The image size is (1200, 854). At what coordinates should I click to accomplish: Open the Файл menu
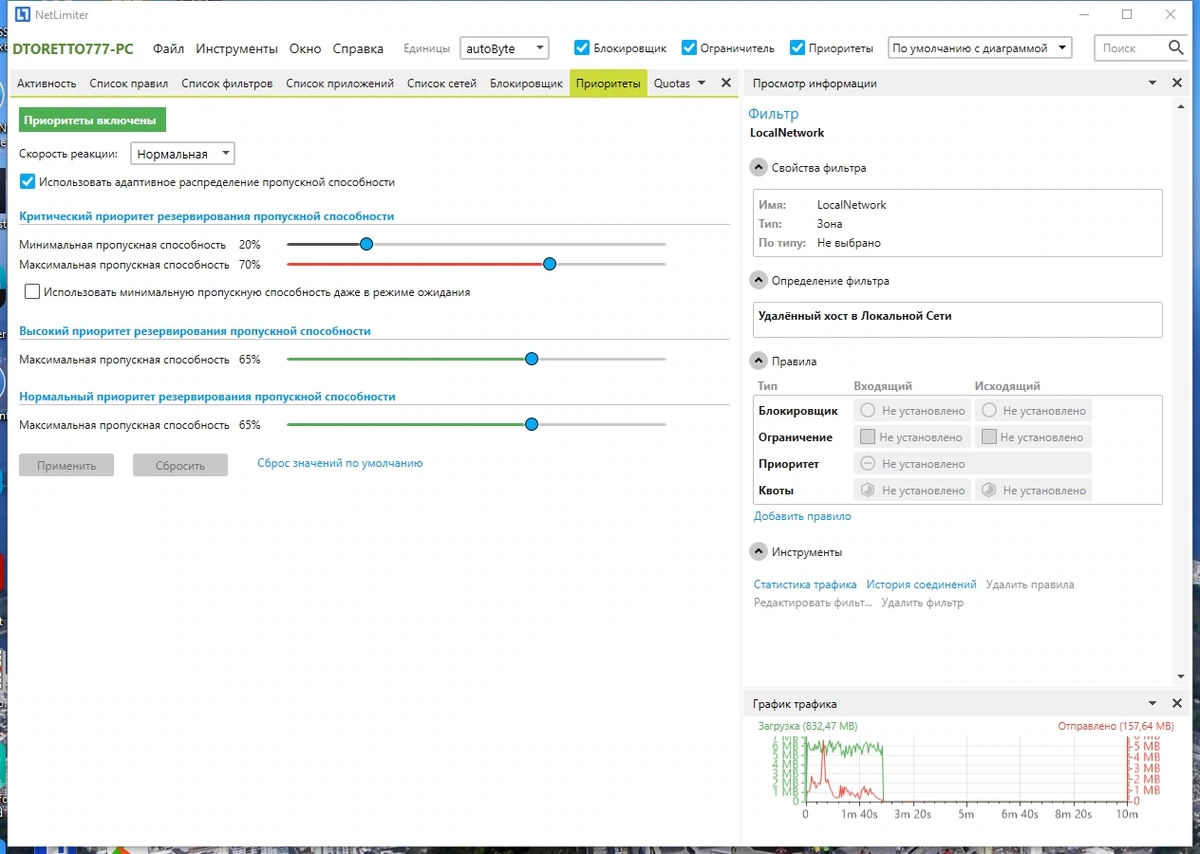pyautogui.click(x=168, y=48)
